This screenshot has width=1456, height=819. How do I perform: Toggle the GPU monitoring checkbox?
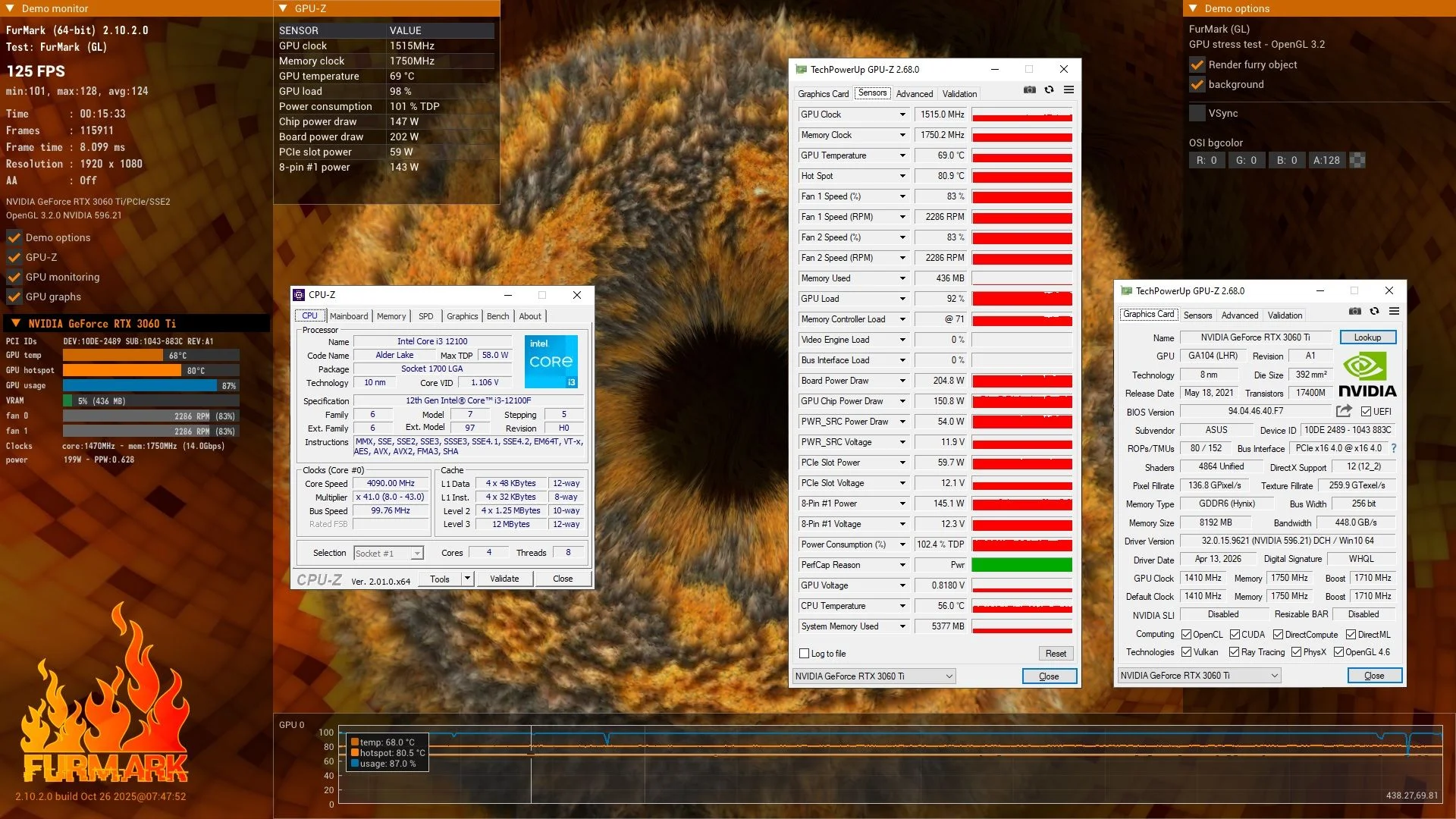[x=14, y=277]
